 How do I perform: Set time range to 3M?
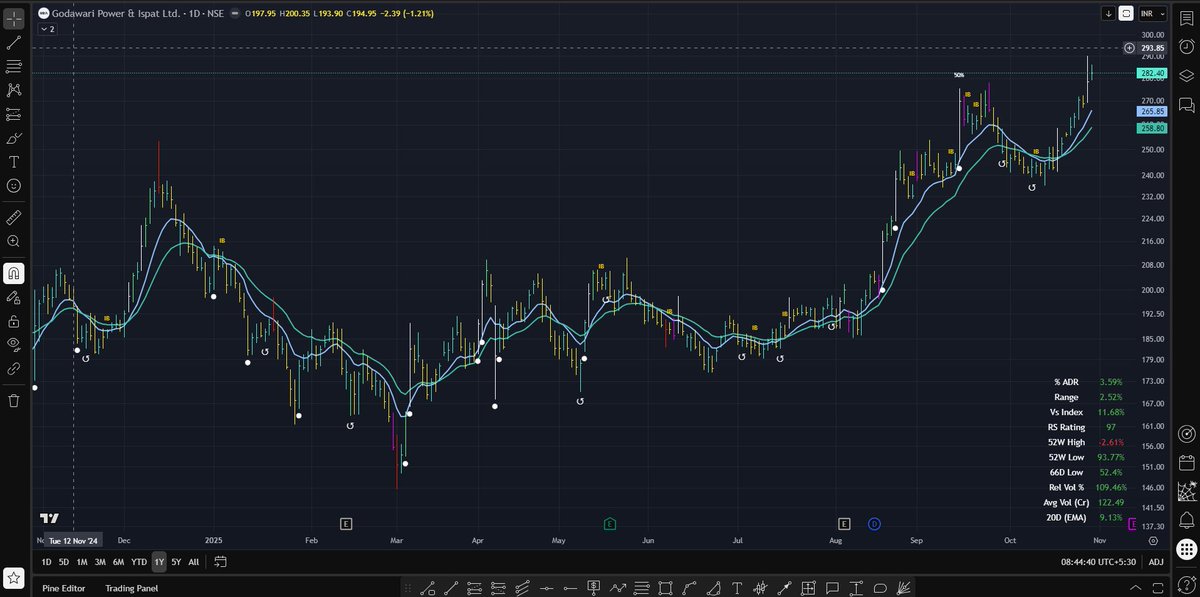pyautogui.click(x=100, y=562)
